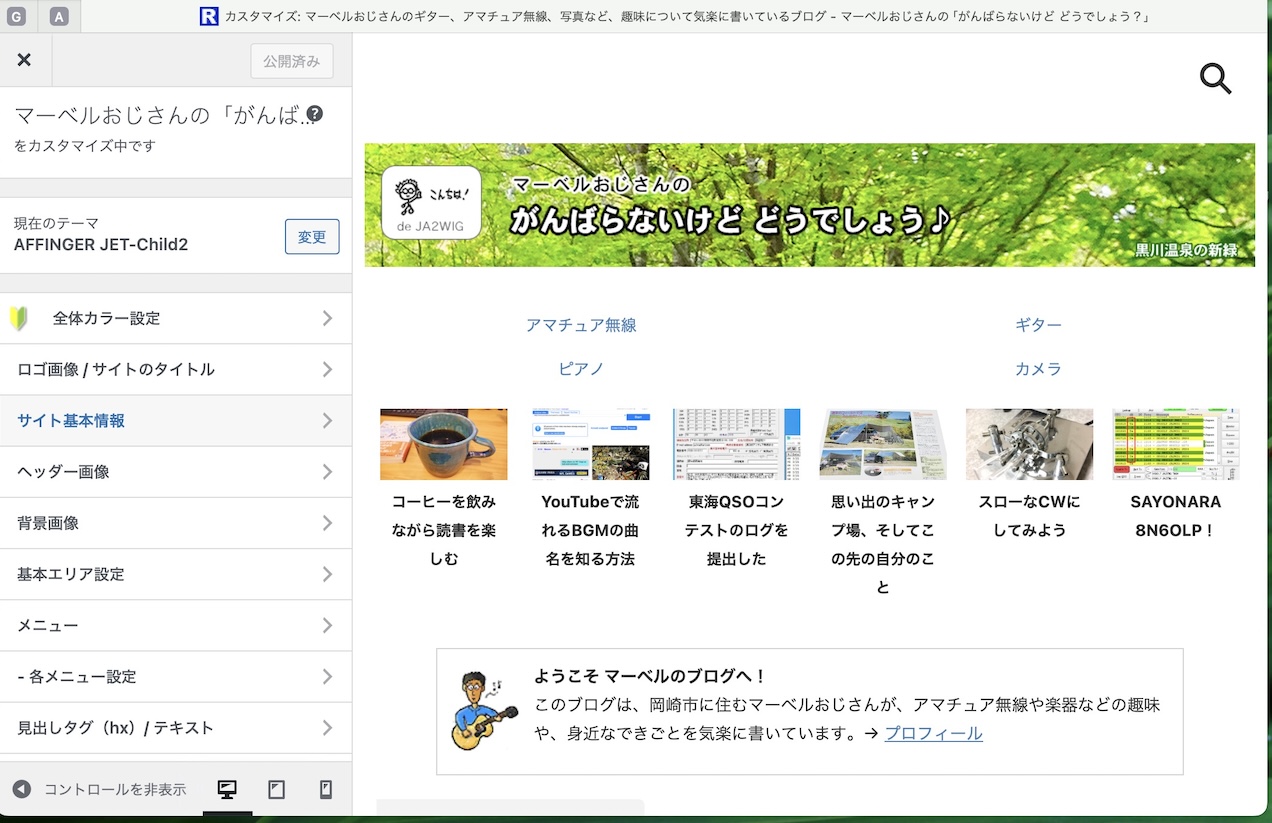Screen dimensions: 1272x823
Task: Open the site search magnifier icon
Action: 1215,78
